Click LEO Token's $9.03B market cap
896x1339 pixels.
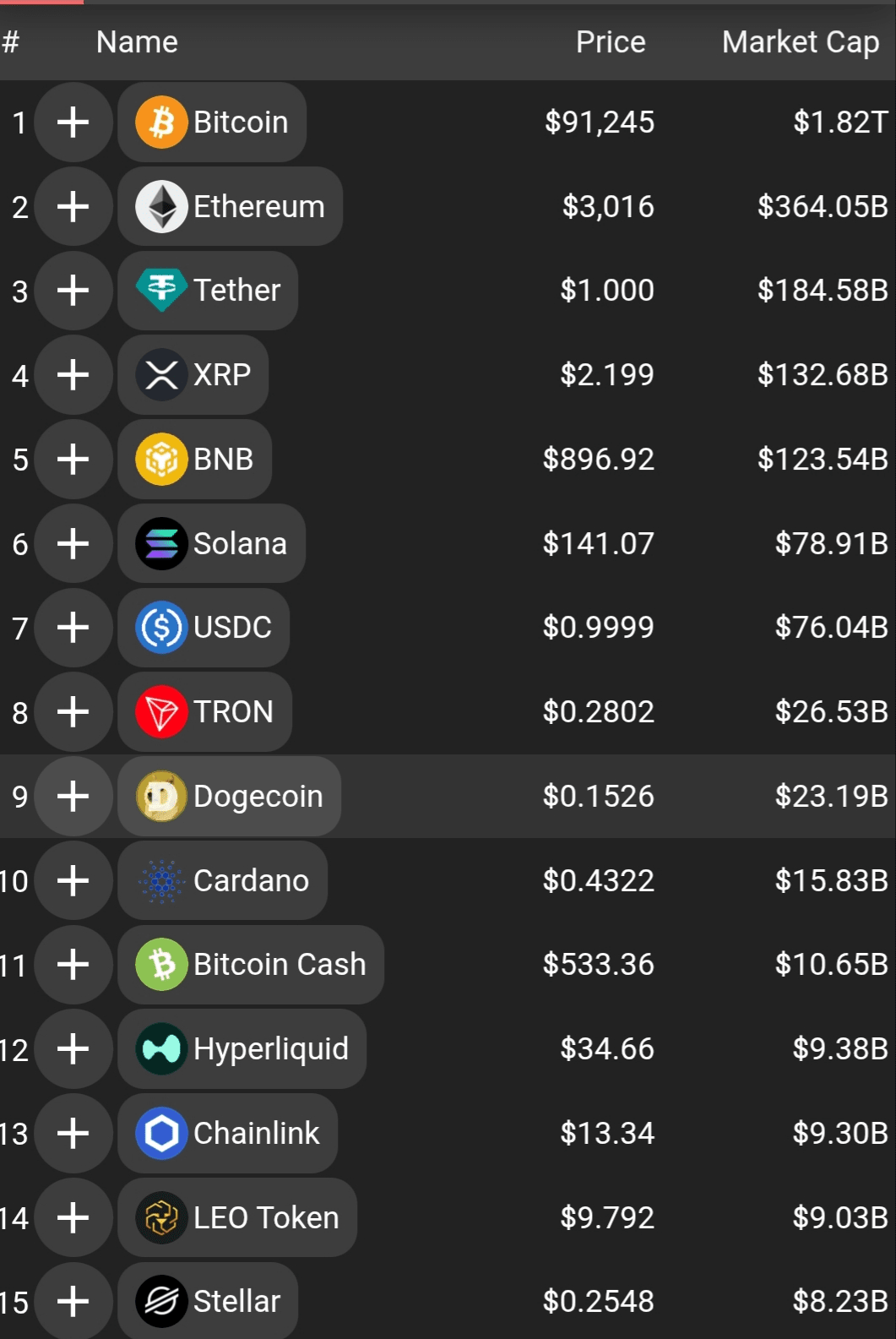coord(839,1218)
